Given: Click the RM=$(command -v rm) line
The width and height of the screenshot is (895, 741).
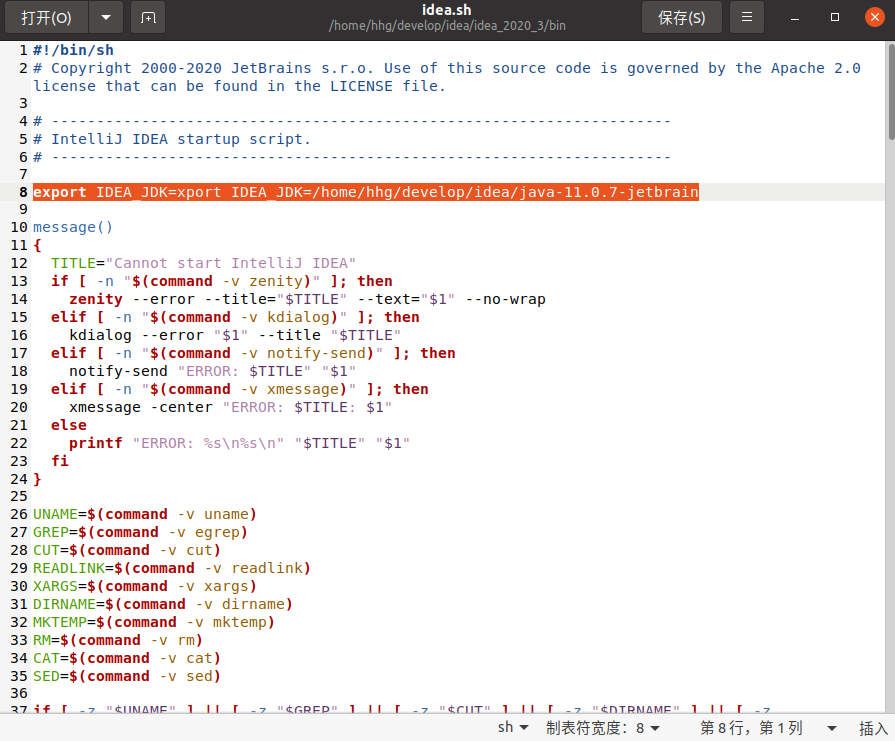Looking at the screenshot, I should (x=118, y=640).
